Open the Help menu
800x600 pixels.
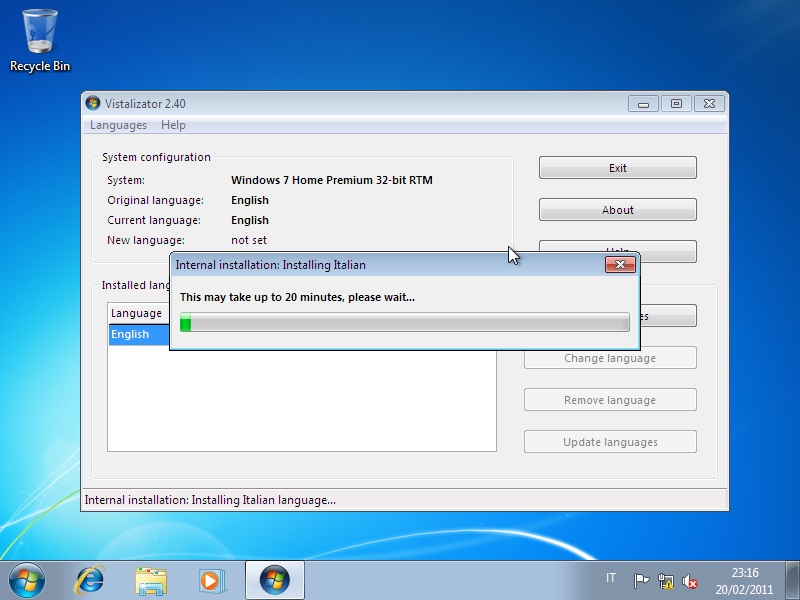173,125
